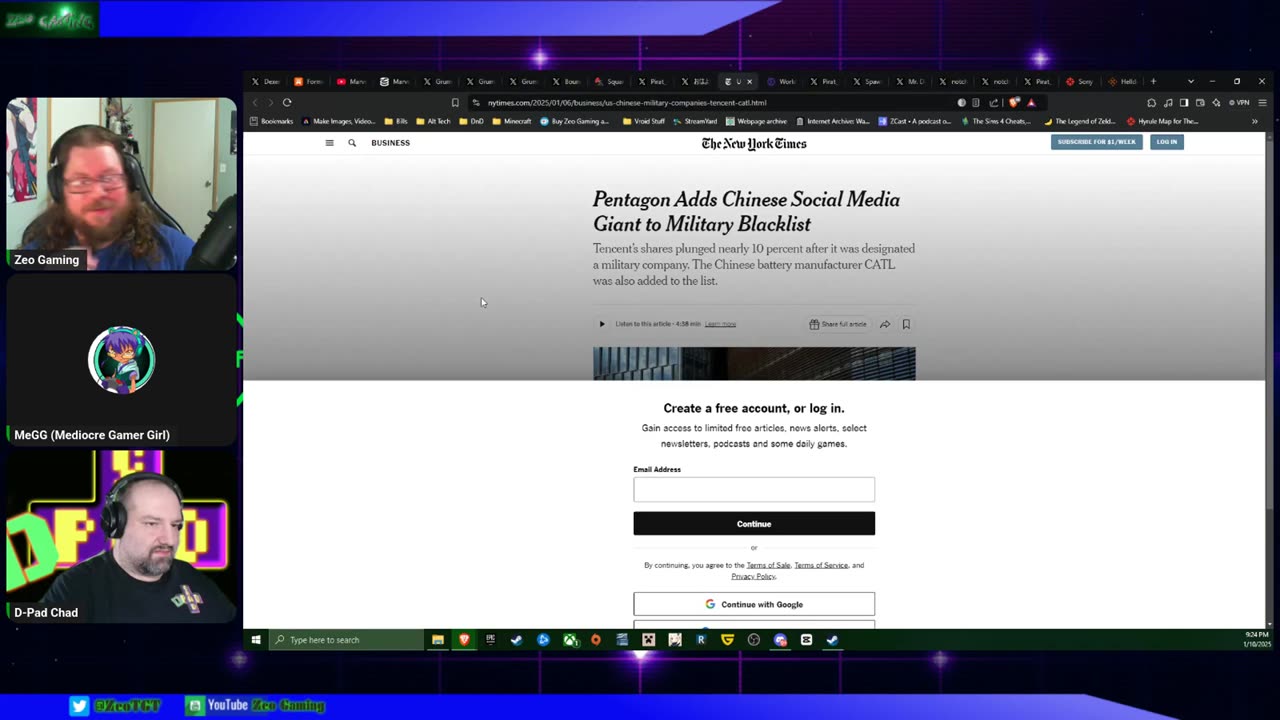Viewport: 1280px width, 720px height.
Task: Open the NYTimes sections hamburger menu
Action: 329,143
